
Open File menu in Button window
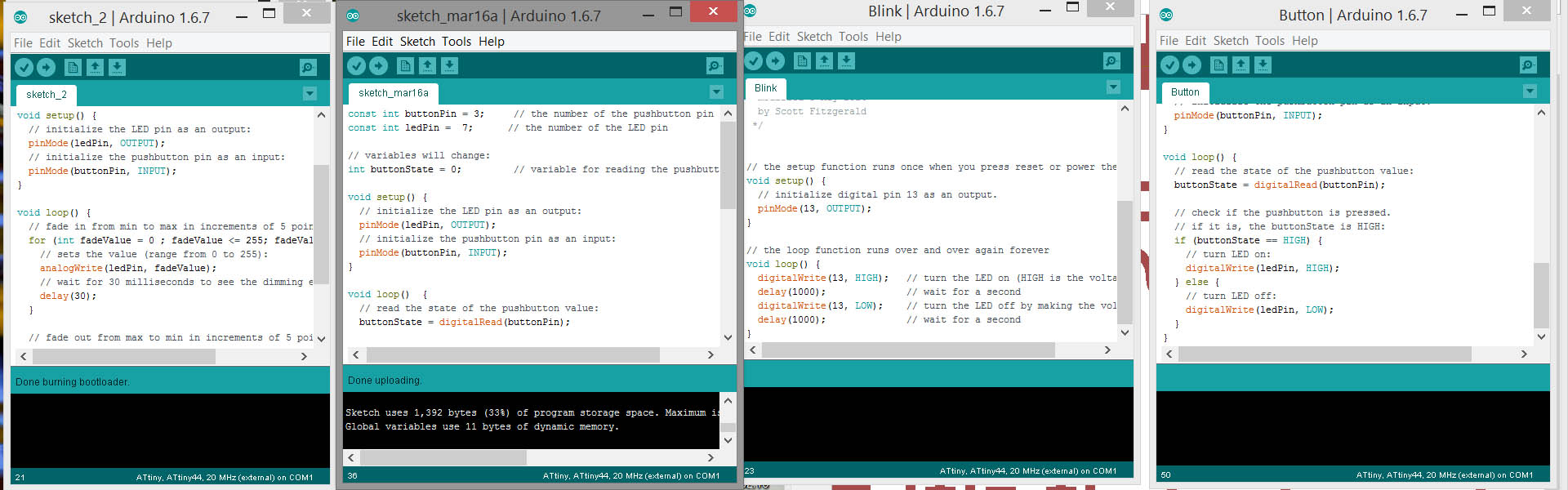pos(1169,40)
